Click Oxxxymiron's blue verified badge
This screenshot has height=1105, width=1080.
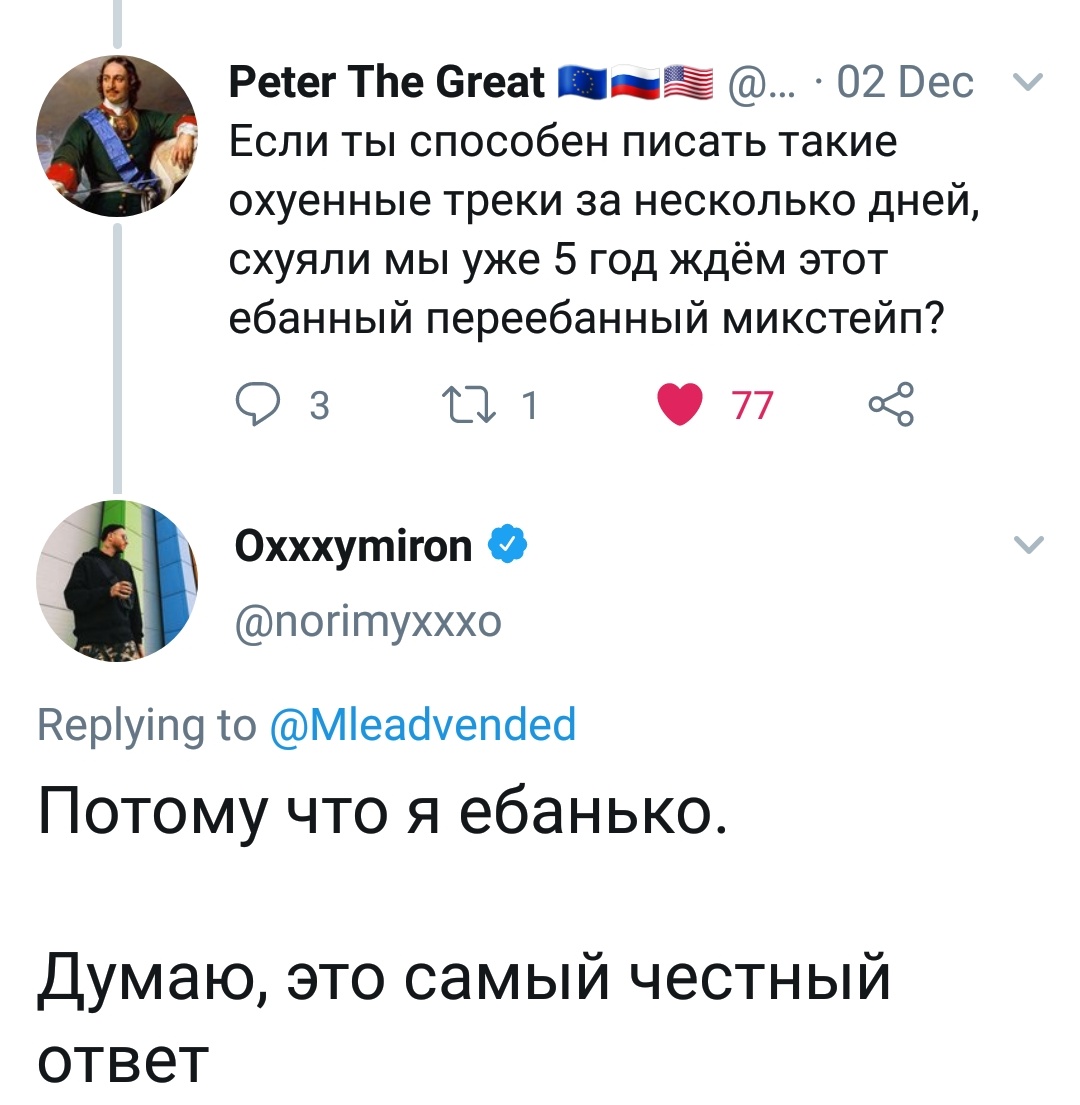coord(506,546)
